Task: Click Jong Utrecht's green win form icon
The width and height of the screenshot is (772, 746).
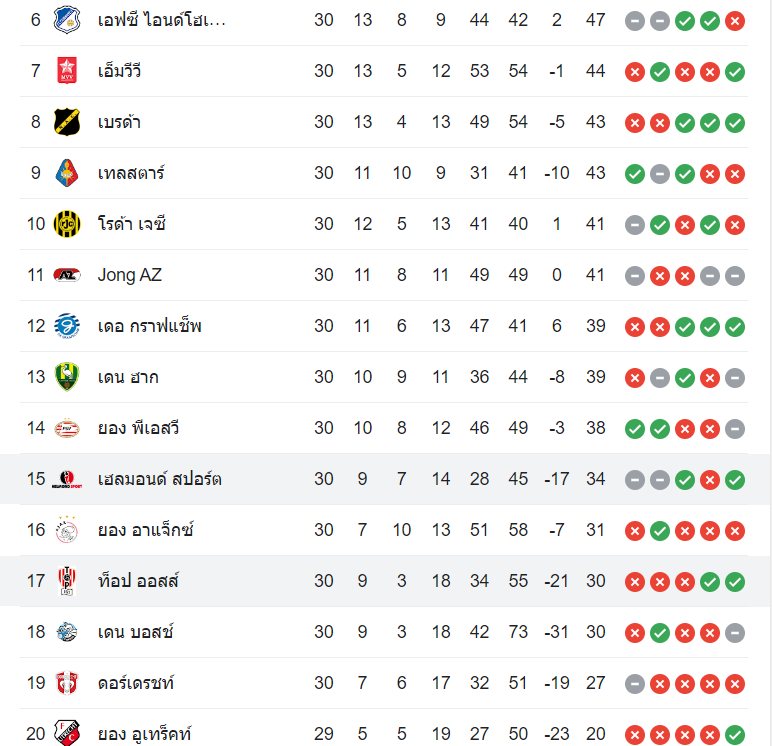Action: [735, 735]
